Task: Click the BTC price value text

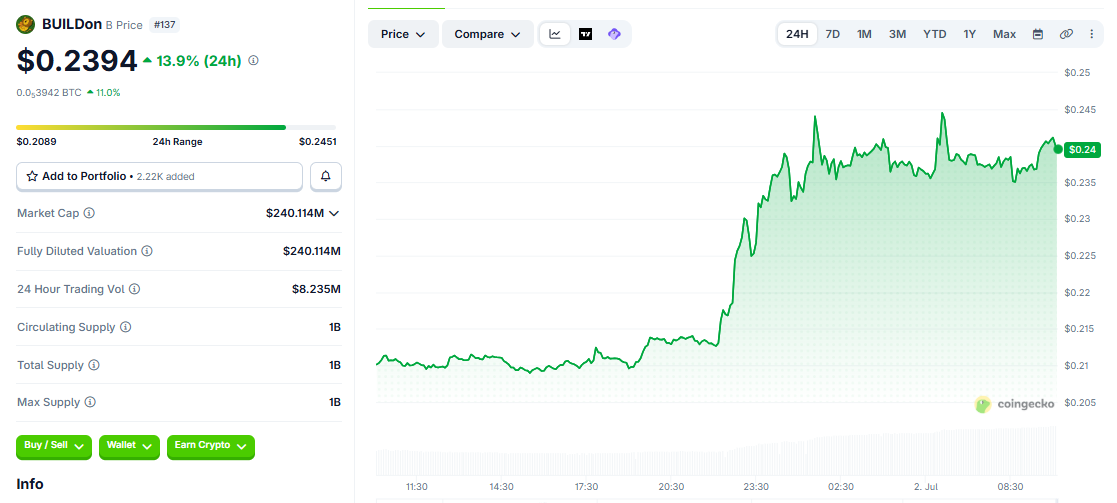Action: pyautogui.click(x=48, y=93)
